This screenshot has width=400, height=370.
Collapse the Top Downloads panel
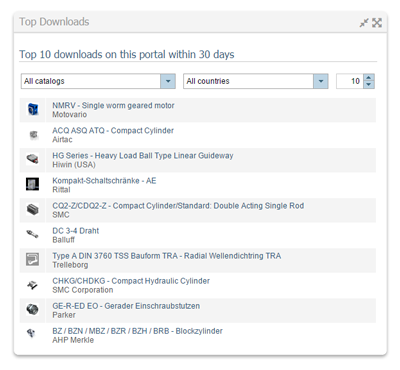point(364,23)
